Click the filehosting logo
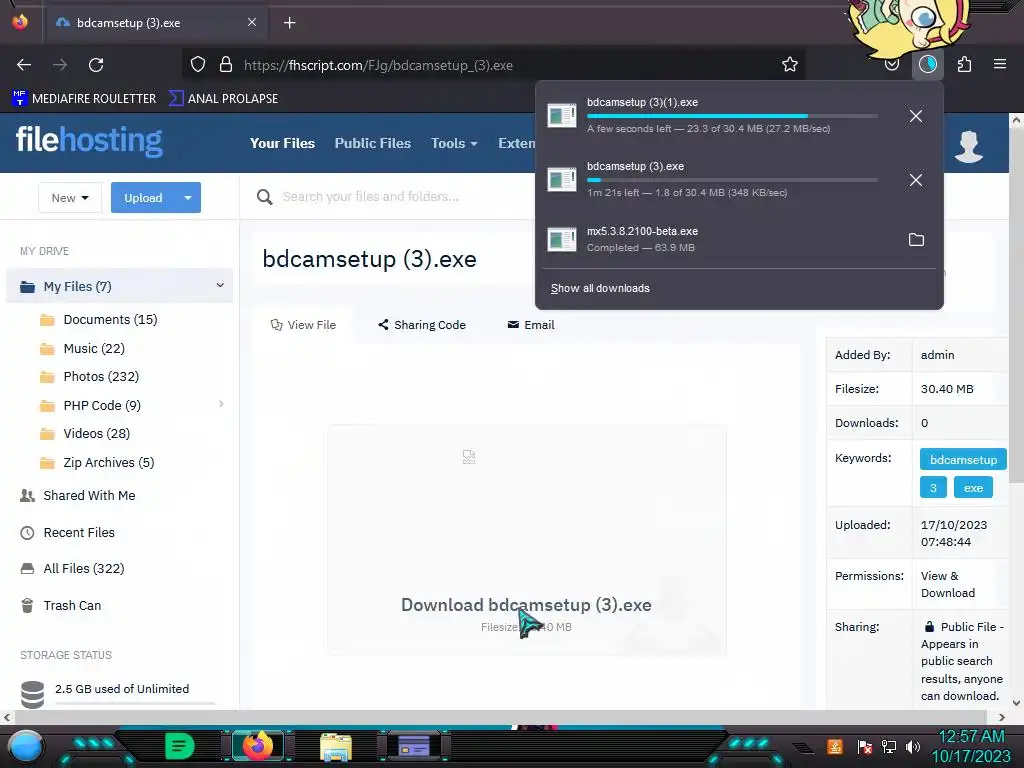 pyautogui.click(x=89, y=140)
